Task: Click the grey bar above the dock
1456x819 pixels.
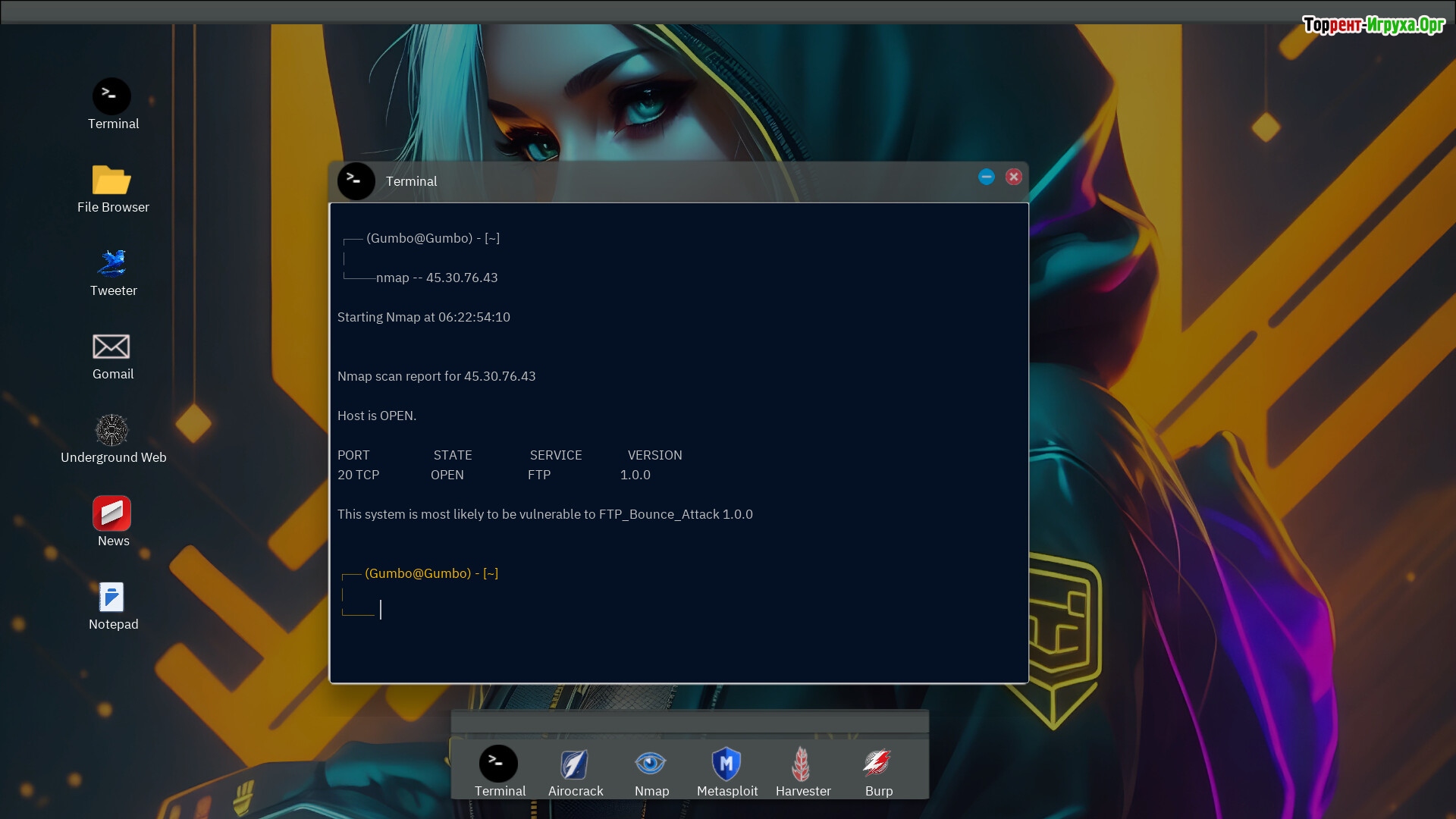Action: click(x=689, y=722)
